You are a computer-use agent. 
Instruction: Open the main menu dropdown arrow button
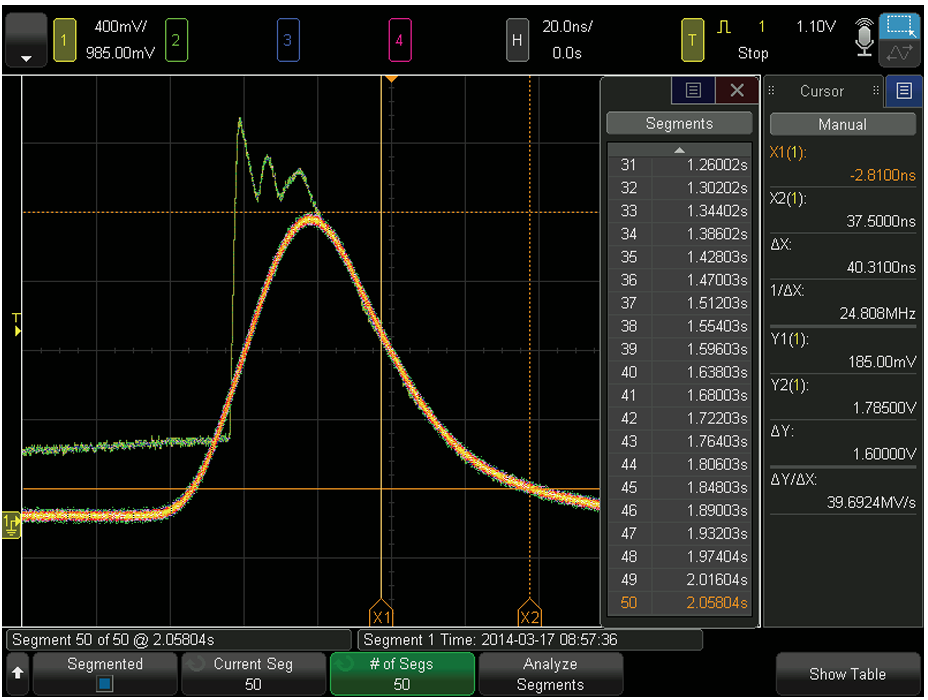(26, 40)
